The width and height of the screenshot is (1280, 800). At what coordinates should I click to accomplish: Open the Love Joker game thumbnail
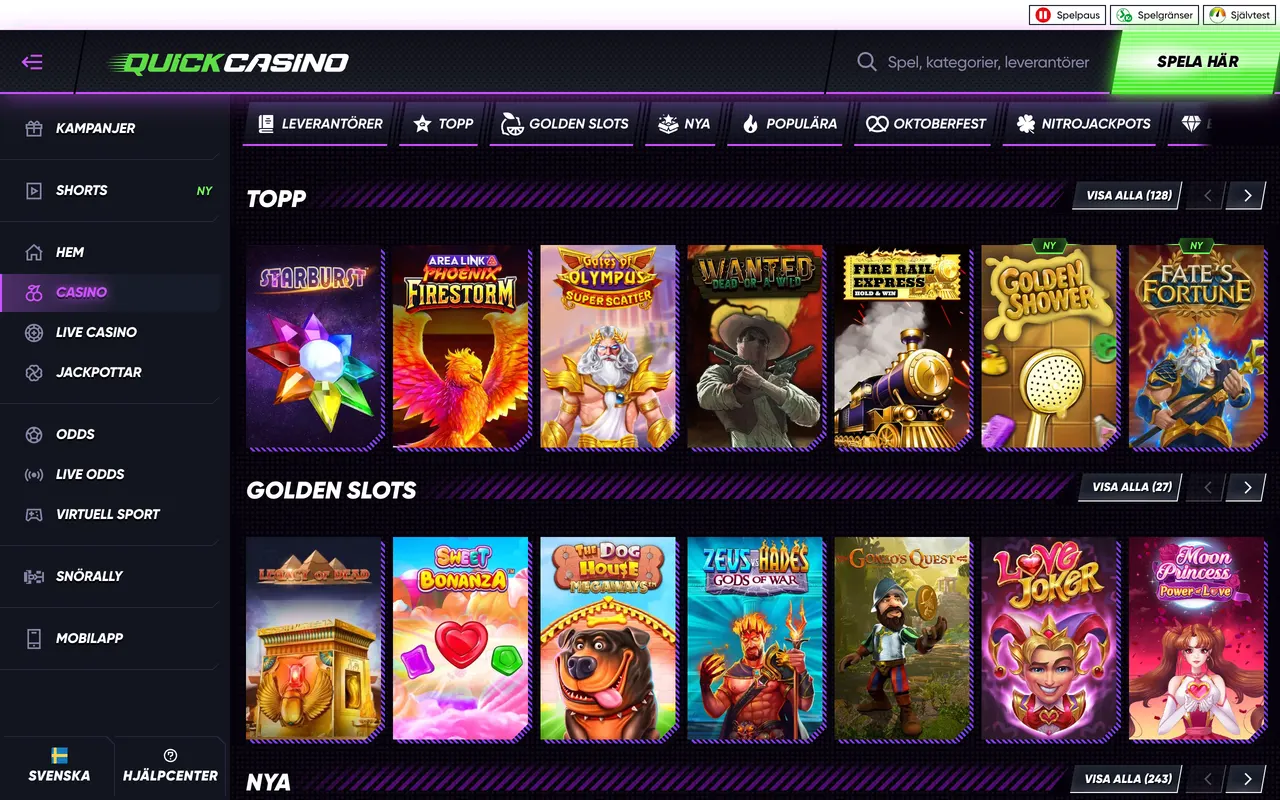(1050, 639)
